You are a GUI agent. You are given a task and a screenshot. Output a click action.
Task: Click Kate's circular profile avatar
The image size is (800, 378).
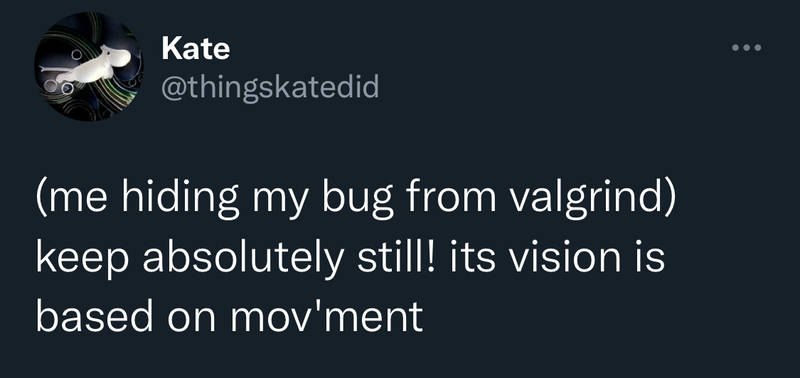89,66
